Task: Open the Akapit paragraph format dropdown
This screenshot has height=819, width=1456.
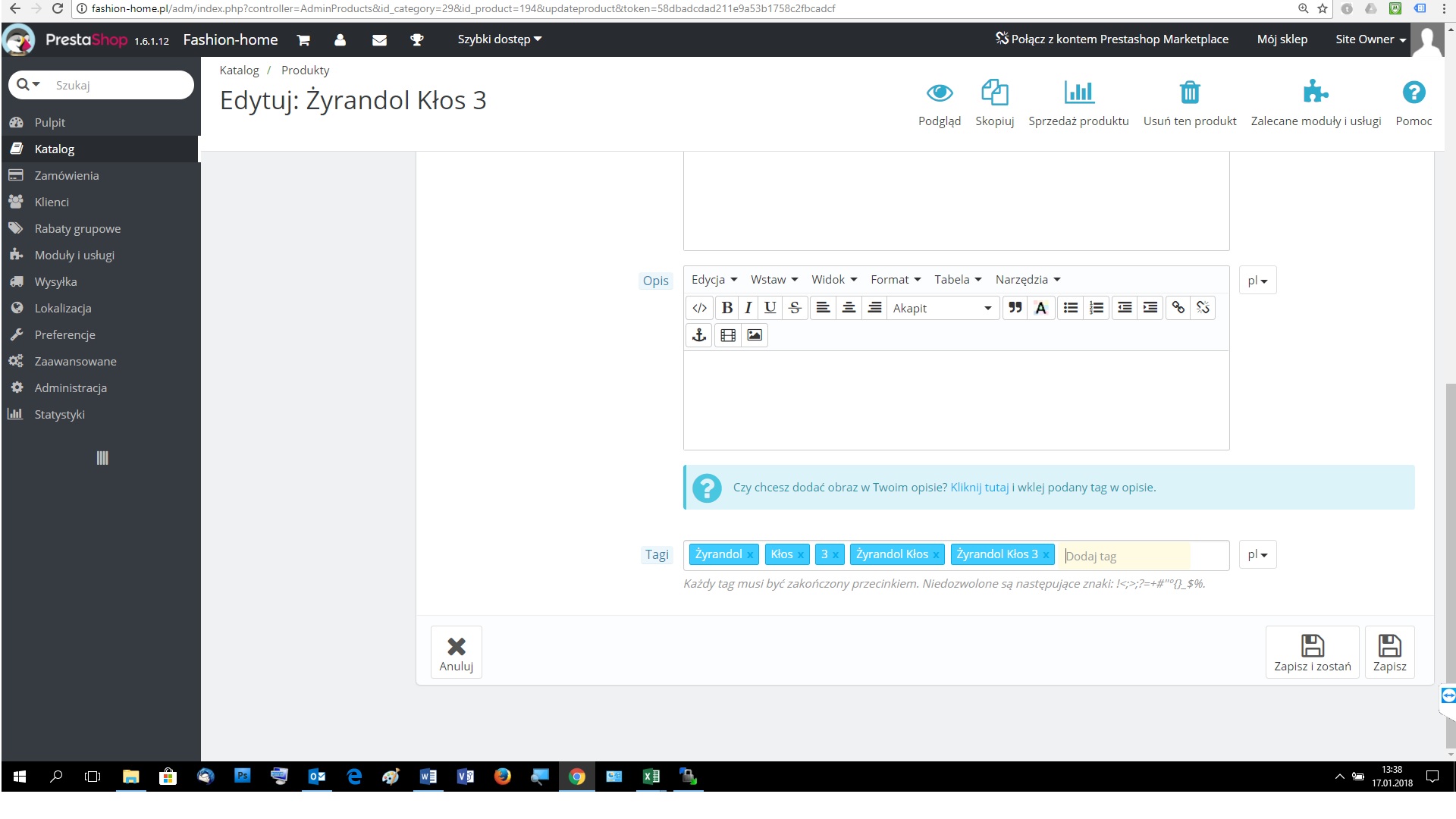Action: click(x=941, y=308)
